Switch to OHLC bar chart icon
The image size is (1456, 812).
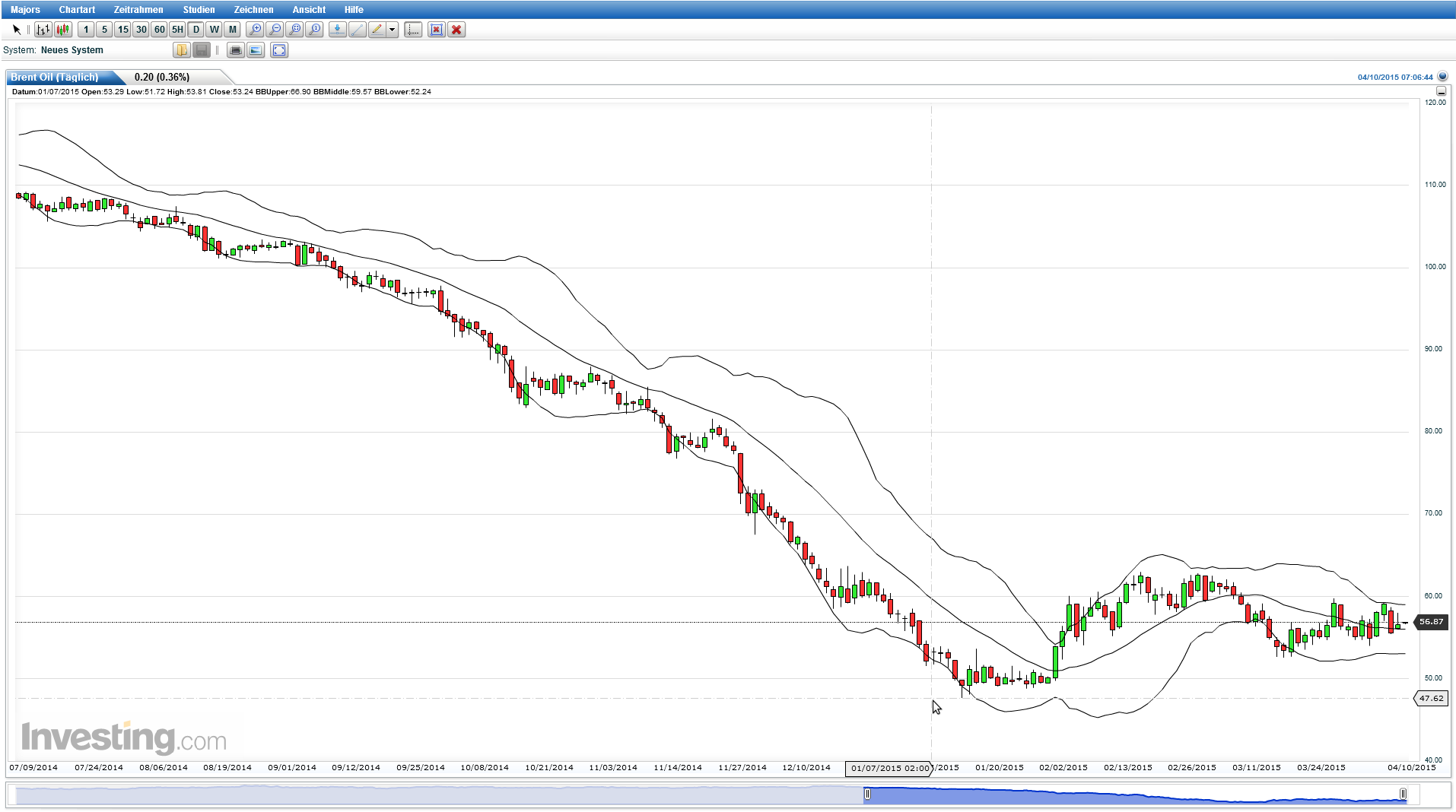[x=43, y=30]
